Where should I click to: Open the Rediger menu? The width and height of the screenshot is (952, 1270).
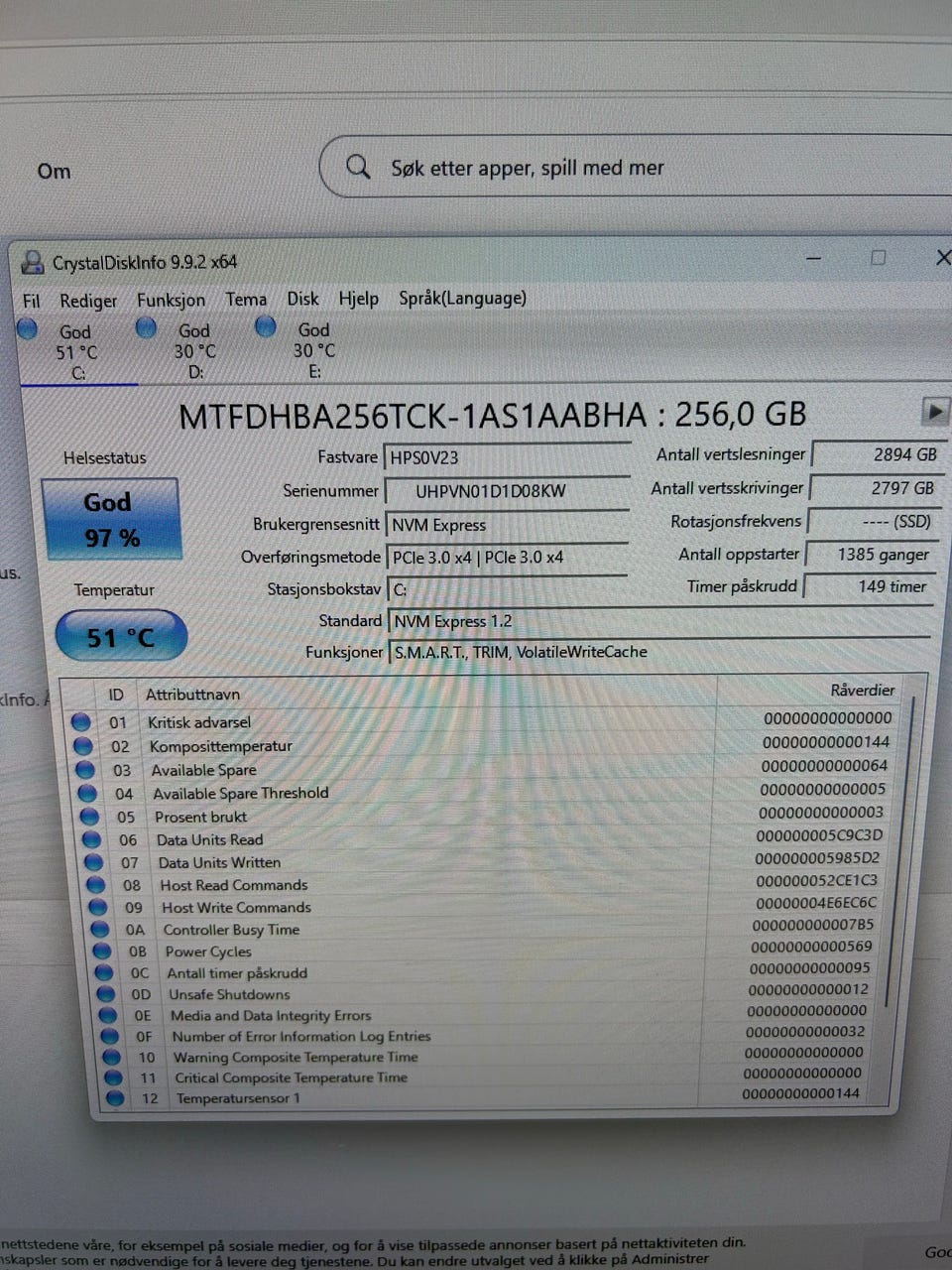click(x=88, y=300)
